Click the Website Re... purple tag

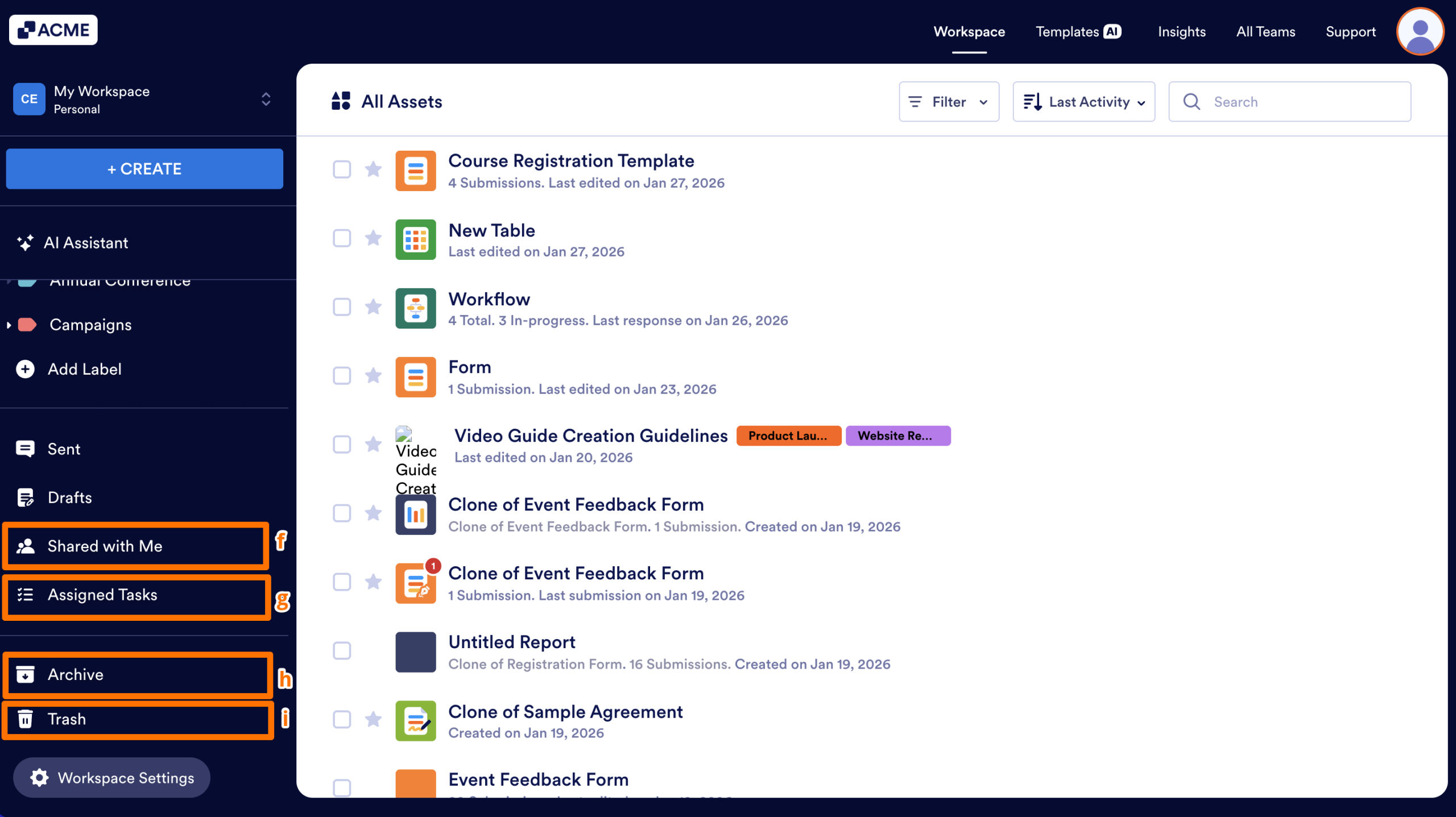897,436
